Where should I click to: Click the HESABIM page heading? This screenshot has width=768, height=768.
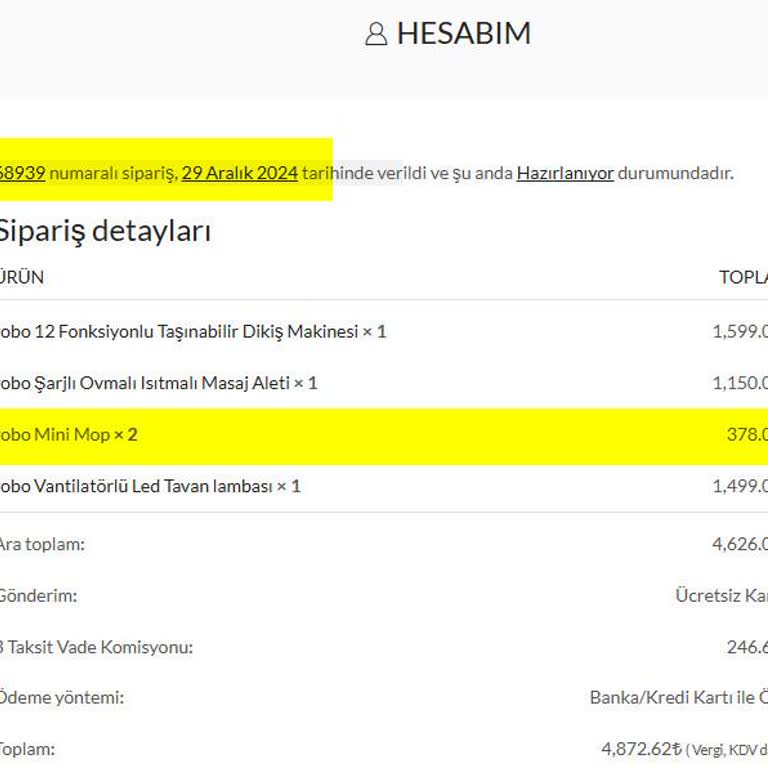pyautogui.click(x=463, y=34)
